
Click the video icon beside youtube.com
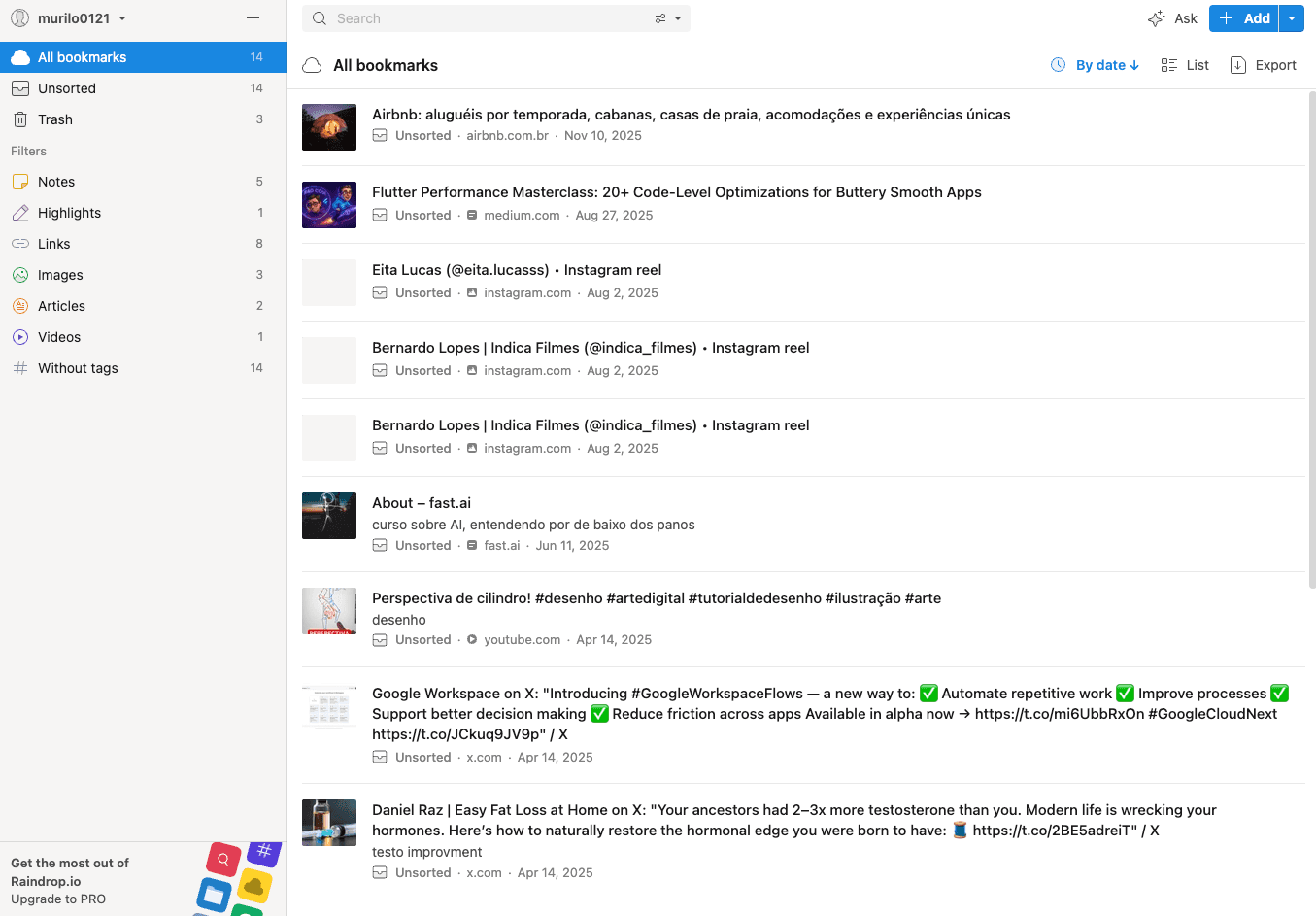tap(472, 640)
